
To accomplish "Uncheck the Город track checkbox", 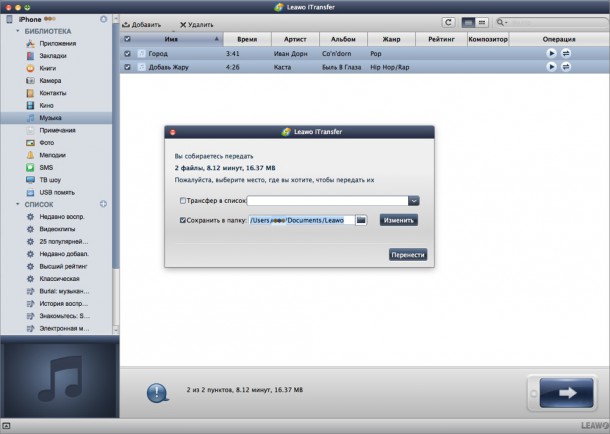I will (127, 54).
